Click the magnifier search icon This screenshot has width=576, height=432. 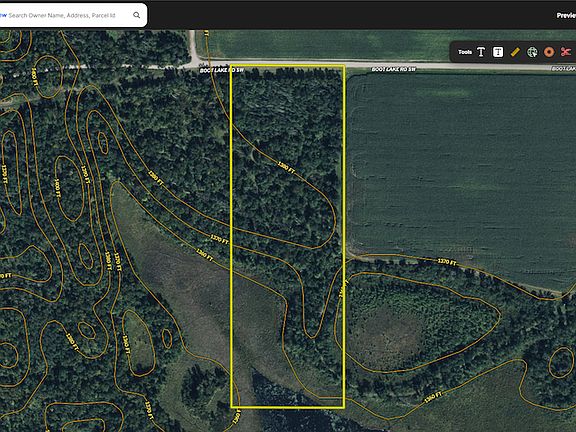(x=136, y=15)
